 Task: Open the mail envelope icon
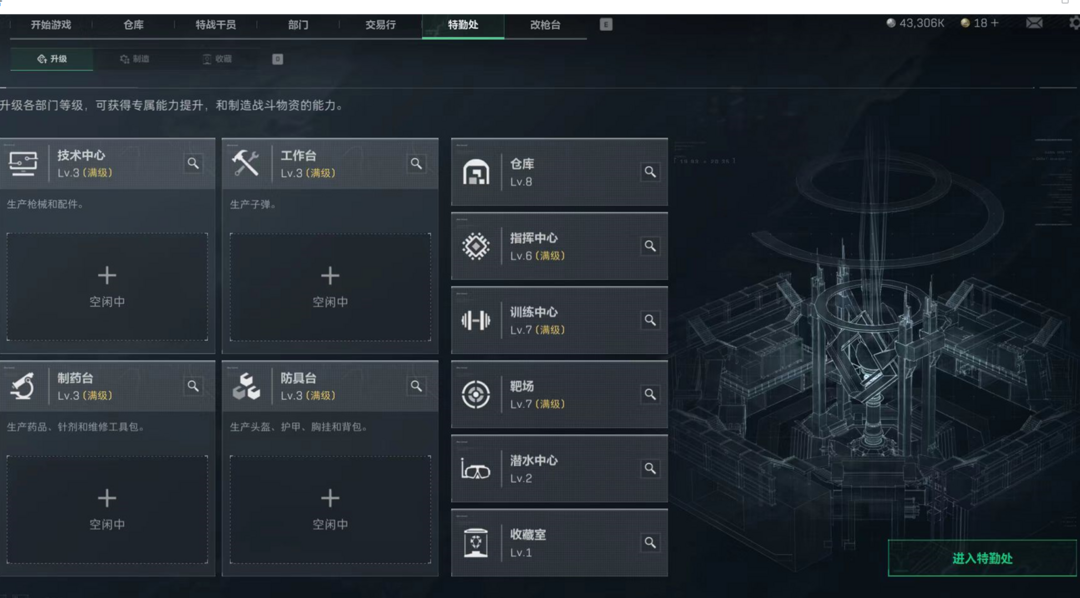(1034, 23)
